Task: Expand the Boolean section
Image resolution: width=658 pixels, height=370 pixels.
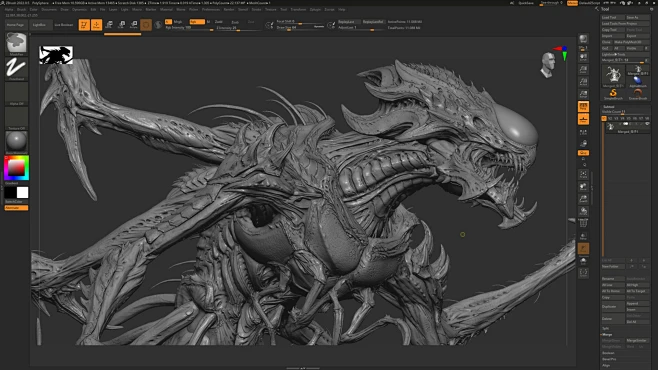Action: [x=608, y=353]
